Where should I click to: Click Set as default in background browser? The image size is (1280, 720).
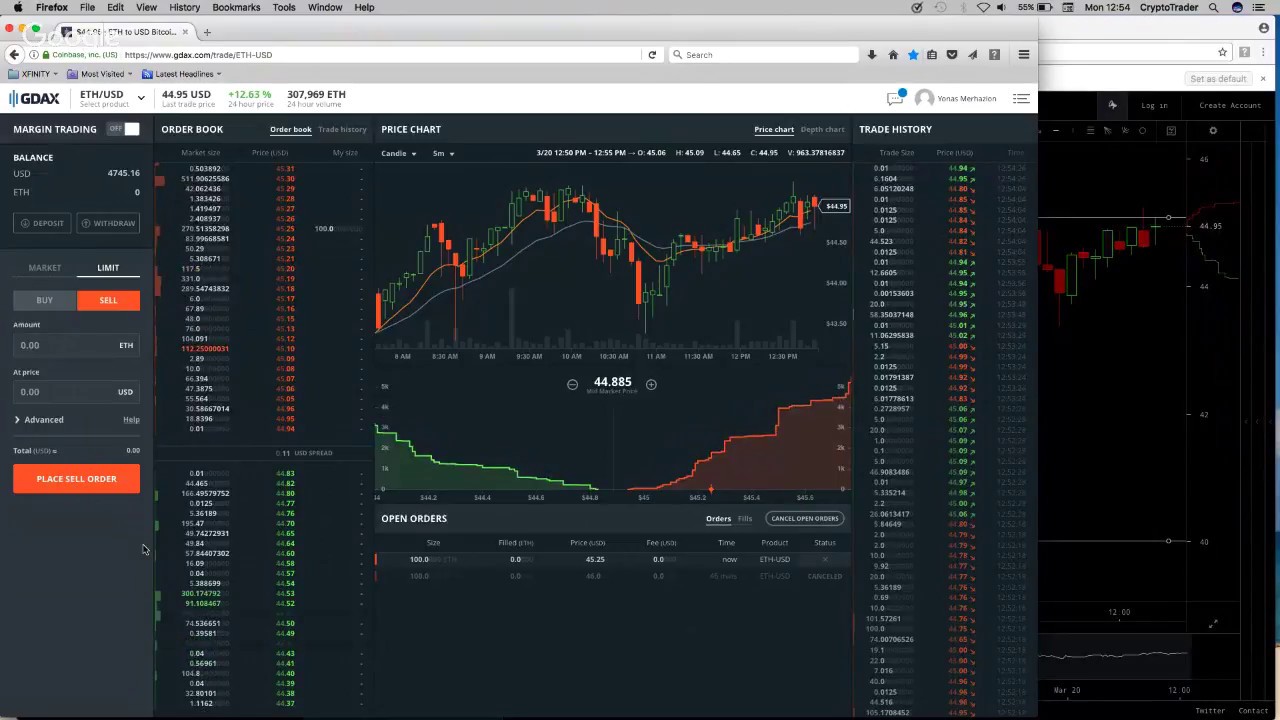(x=1218, y=78)
